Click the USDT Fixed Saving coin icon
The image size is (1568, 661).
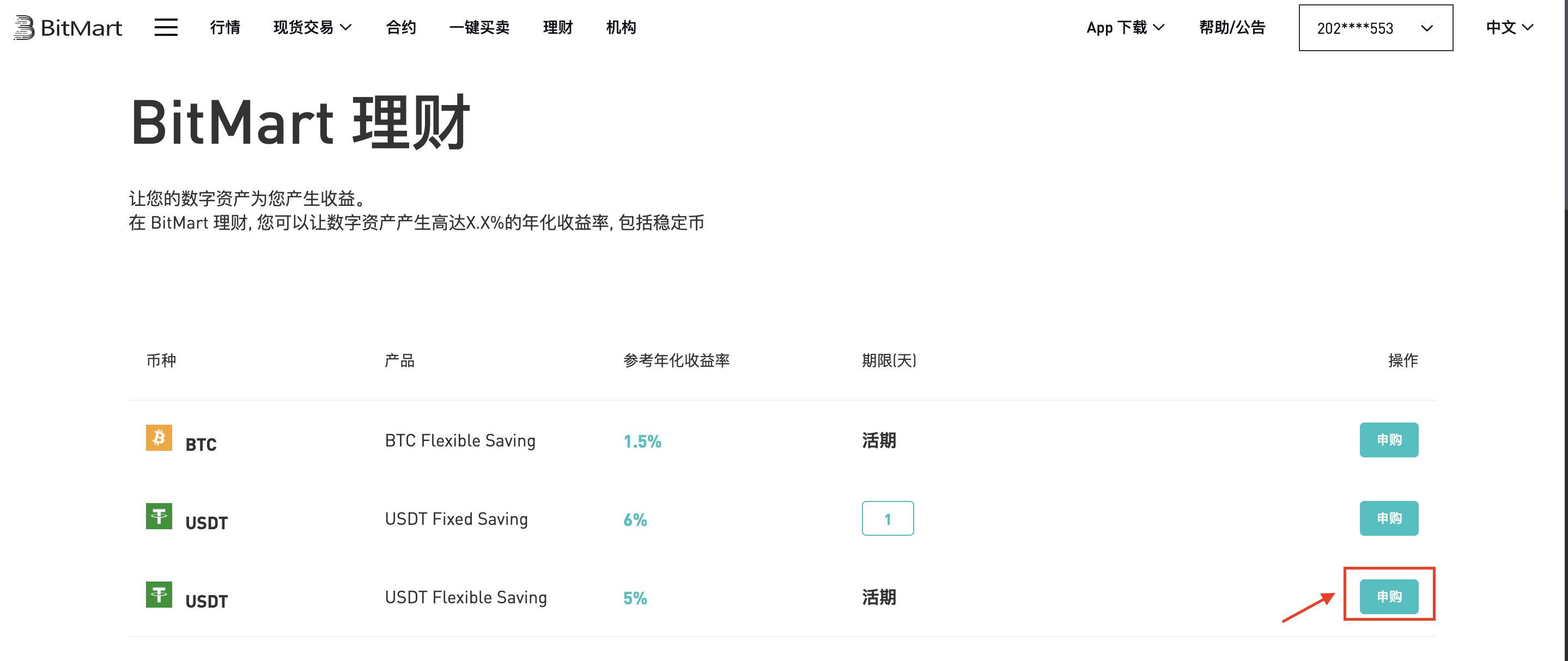click(159, 516)
